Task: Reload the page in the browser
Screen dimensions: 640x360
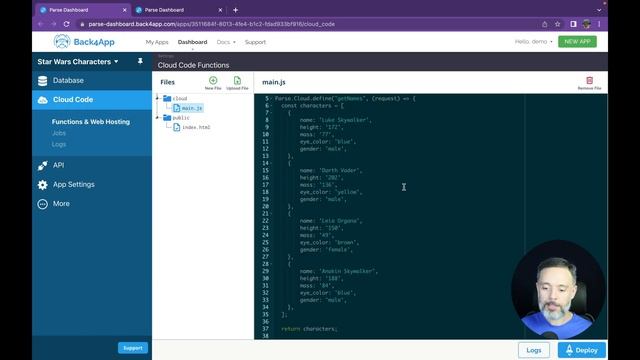Action: tap(67, 24)
